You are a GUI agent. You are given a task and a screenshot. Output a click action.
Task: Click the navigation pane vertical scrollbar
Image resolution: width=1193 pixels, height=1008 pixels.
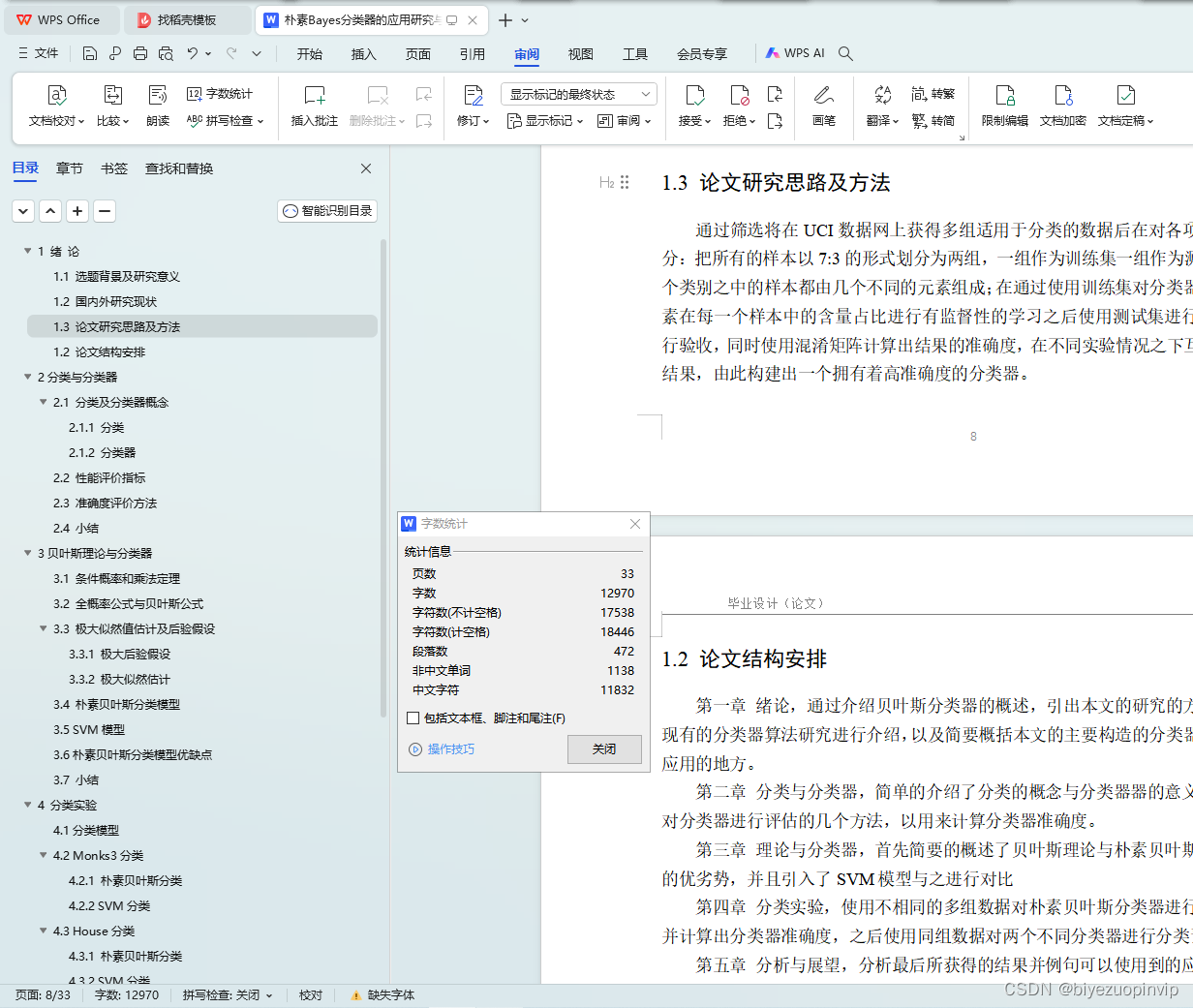coord(384,476)
